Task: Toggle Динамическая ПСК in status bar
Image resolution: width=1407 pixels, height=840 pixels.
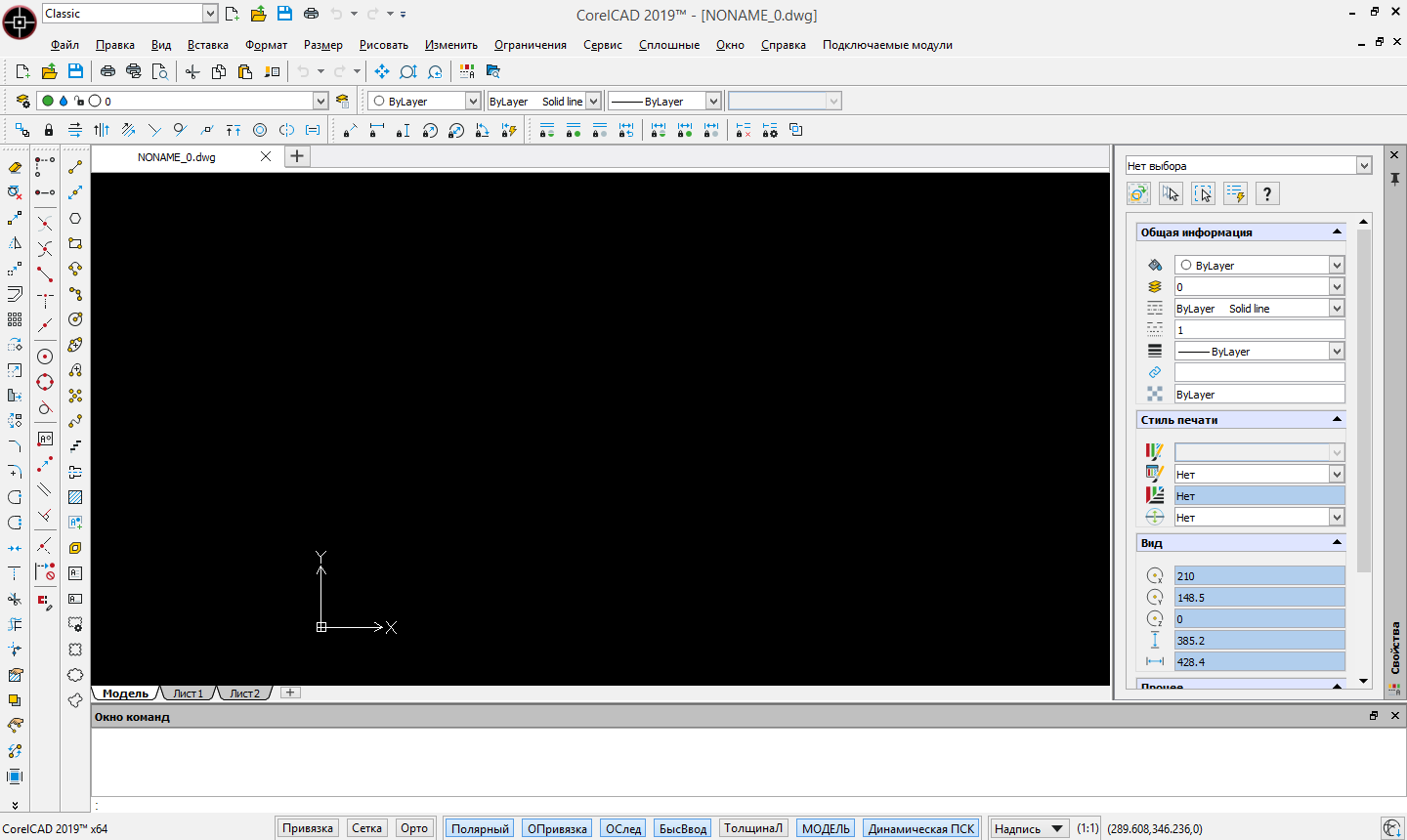Action: pos(921,828)
